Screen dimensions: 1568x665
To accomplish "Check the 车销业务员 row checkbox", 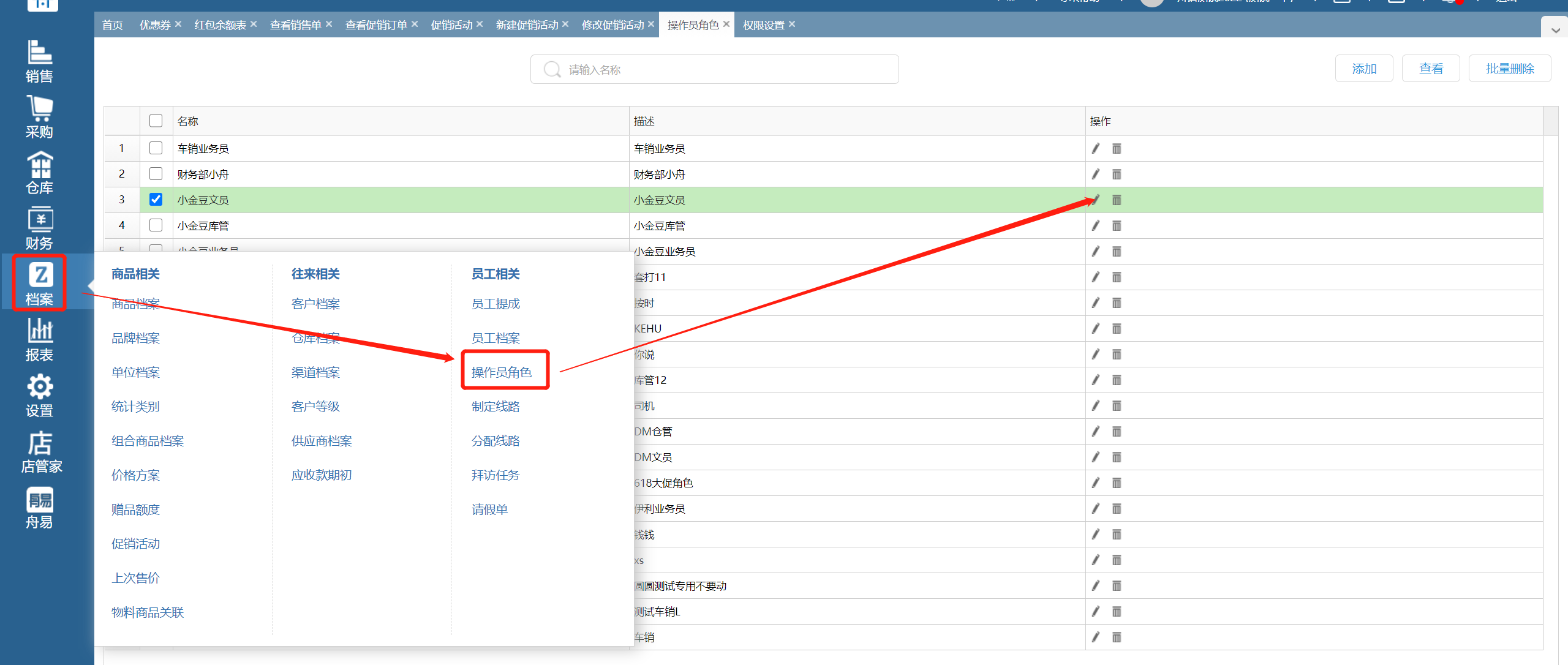I will (156, 148).
